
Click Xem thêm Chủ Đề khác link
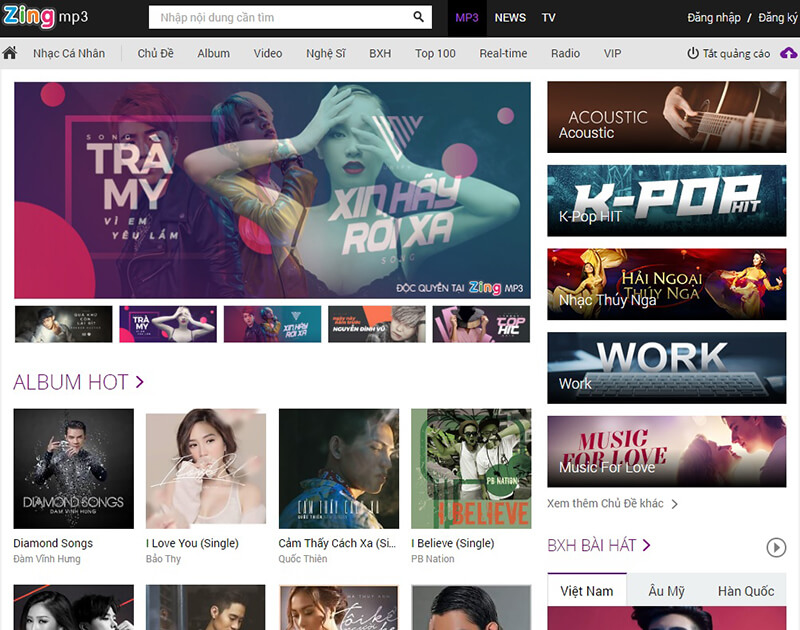point(605,504)
